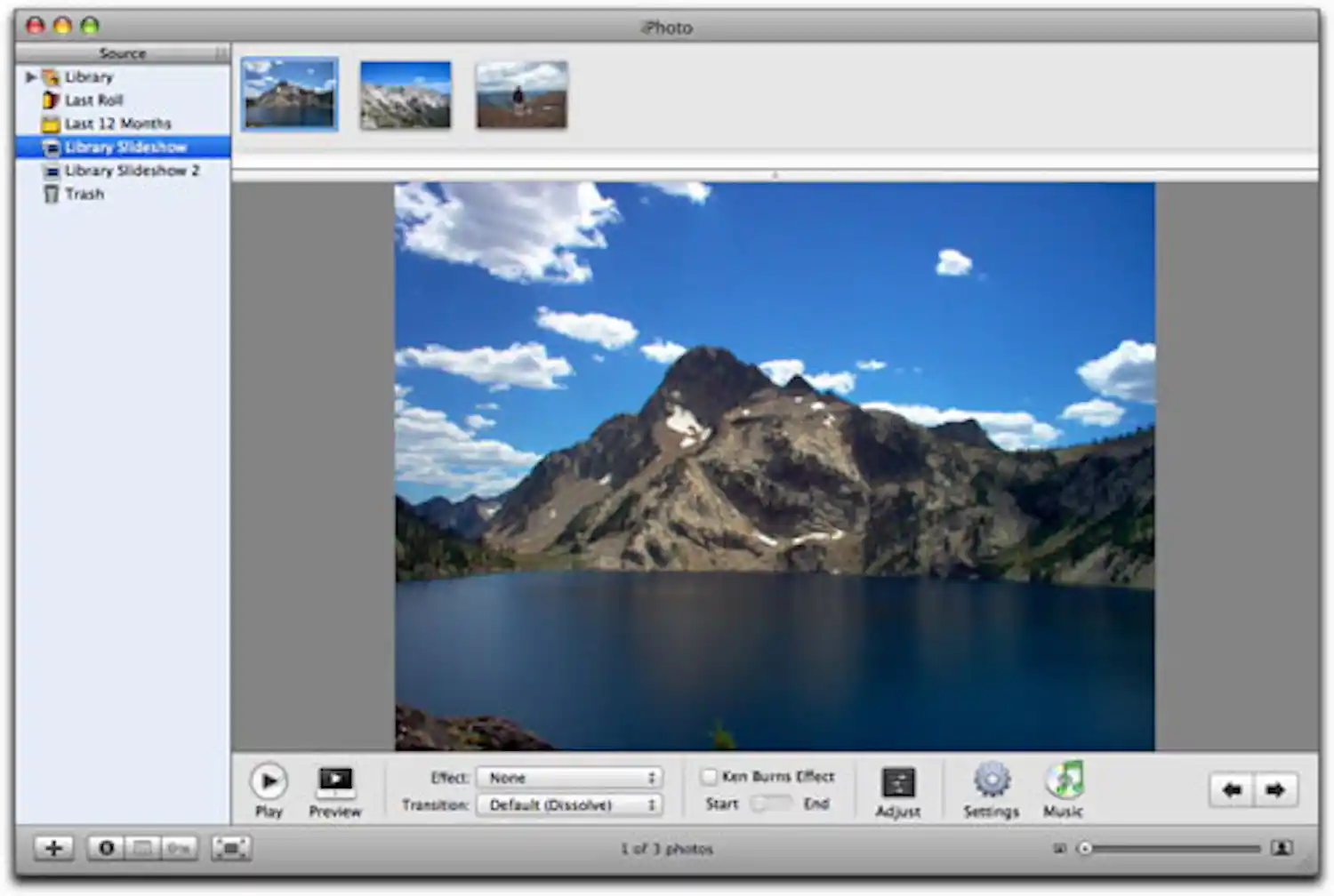Open the Transition dropdown
The height and width of the screenshot is (896, 1334).
point(569,804)
